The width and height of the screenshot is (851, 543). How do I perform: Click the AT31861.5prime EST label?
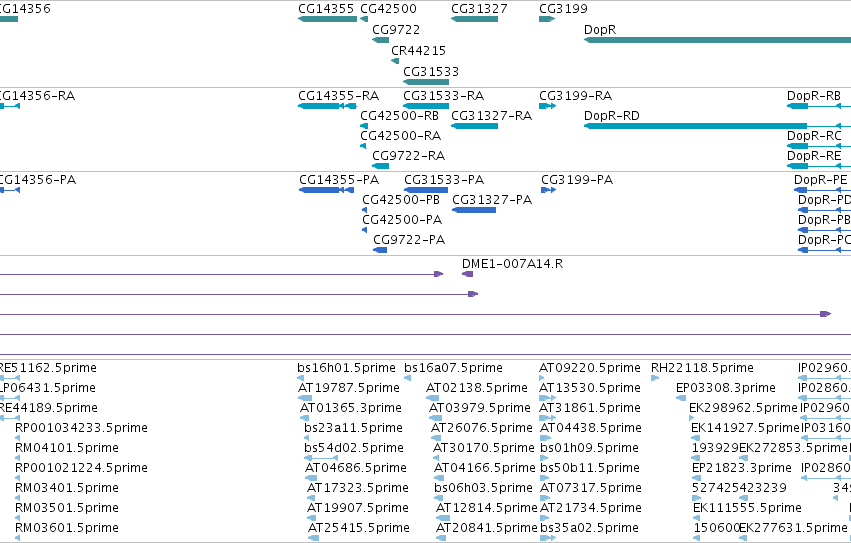[590, 408]
